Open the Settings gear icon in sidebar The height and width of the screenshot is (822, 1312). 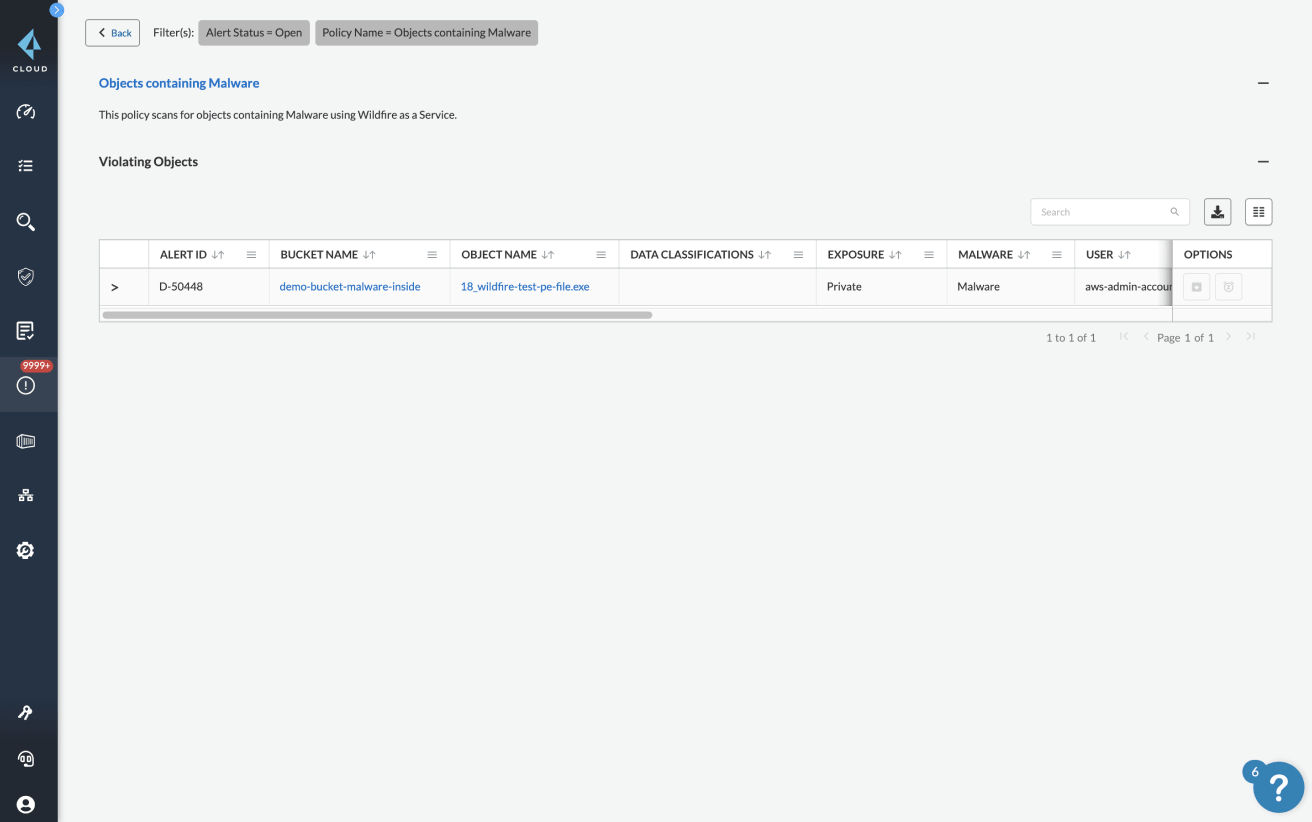(x=26, y=550)
